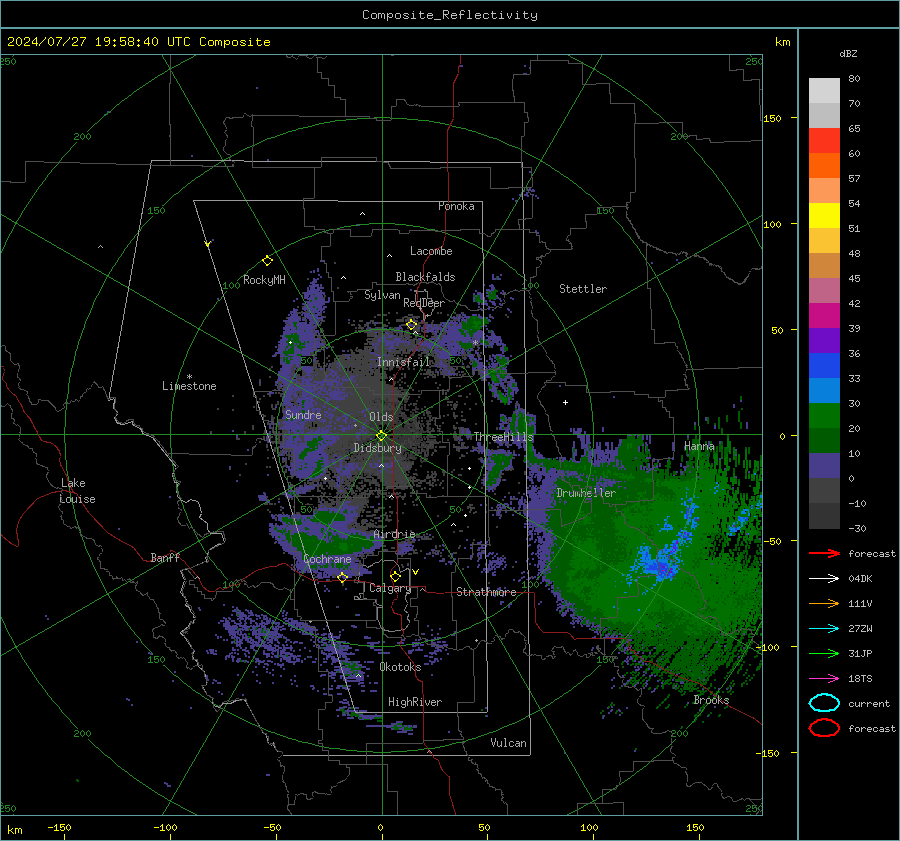Click the Limestone map label
The height and width of the screenshot is (841, 900).
(189, 386)
